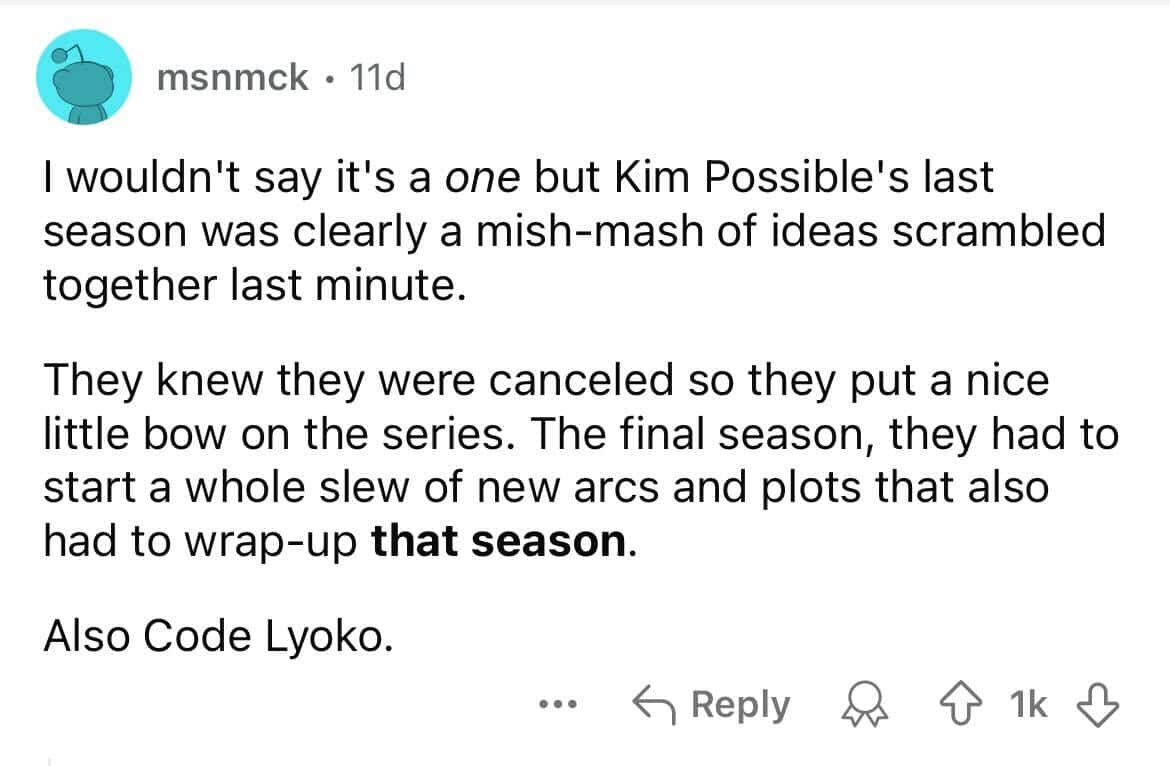Click the msnmck Snoo avatar
Image resolution: width=1170 pixels, height=766 pixels.
coord(86,78)
